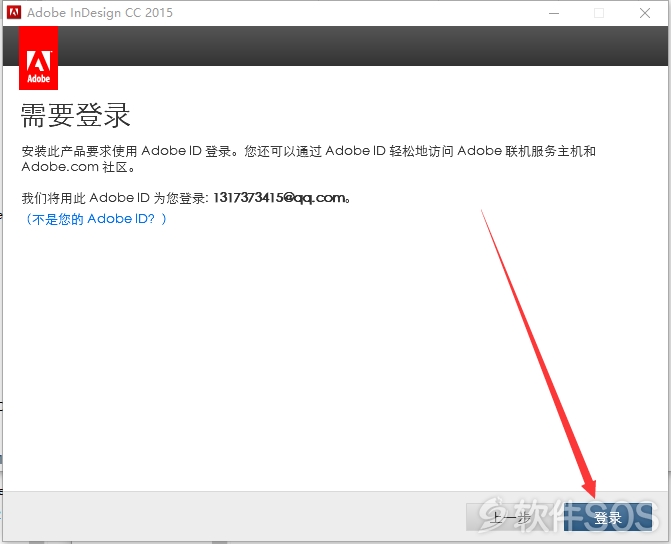Open the 不是您的 Adobe ID? link
Viewport: 671px width, 544px height.
pos(96,219)
